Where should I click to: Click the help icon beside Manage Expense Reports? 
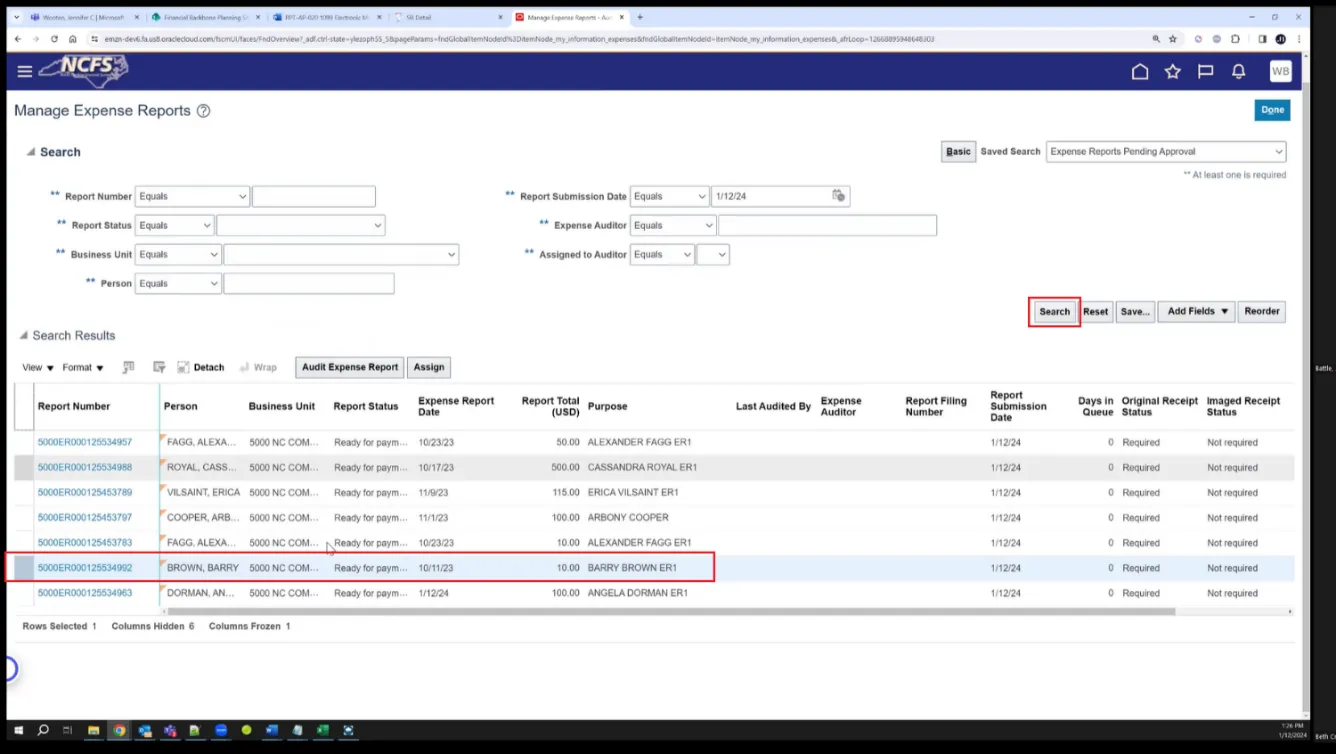tap(204, 111)
